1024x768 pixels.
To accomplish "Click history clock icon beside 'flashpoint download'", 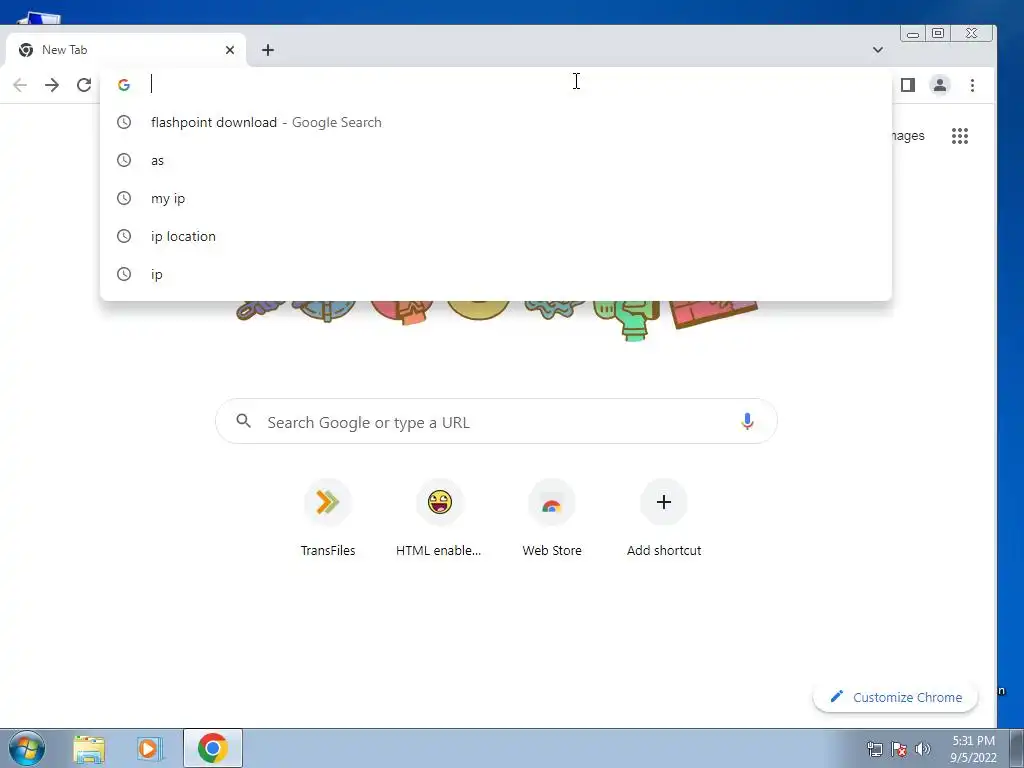I will (x=123, y=122).
